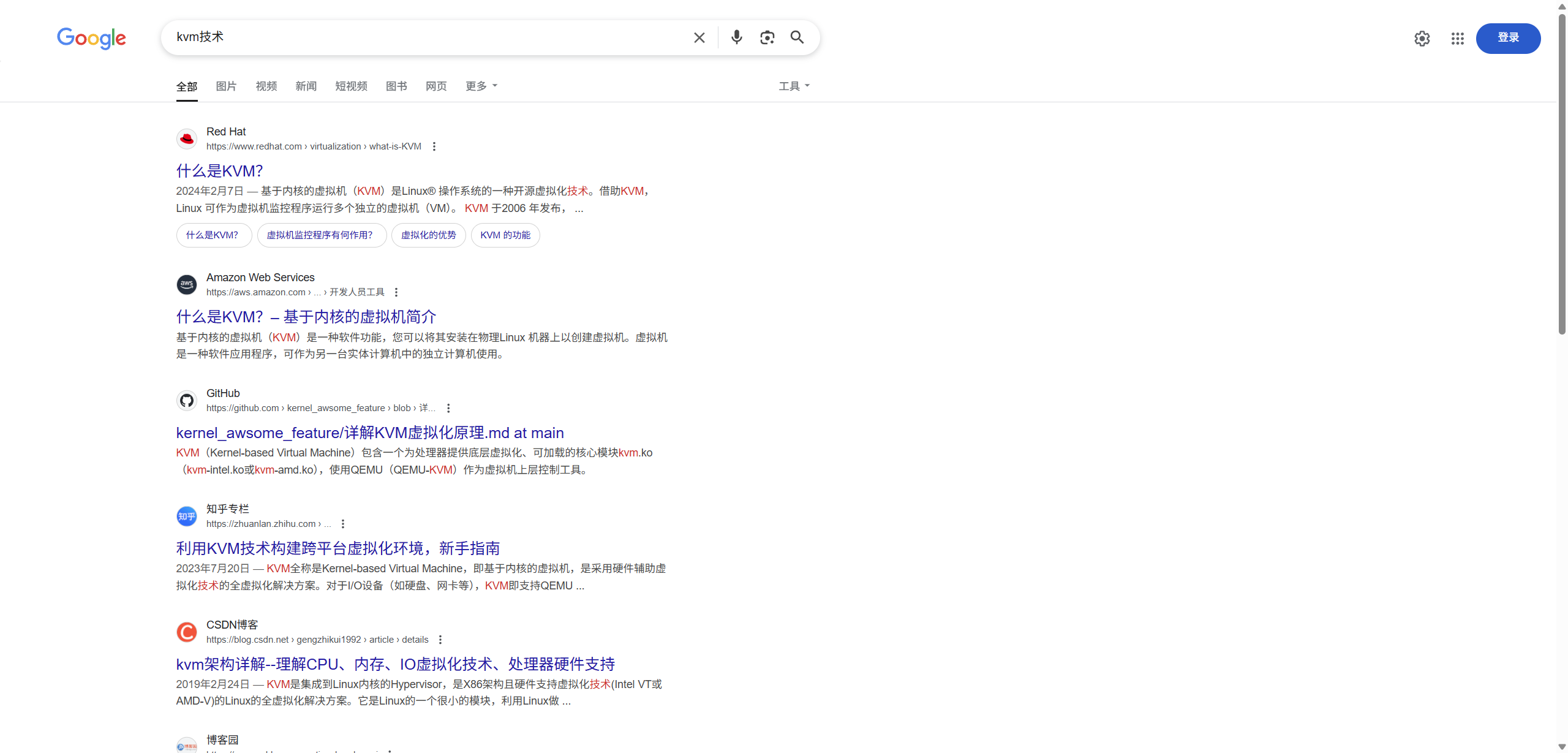The width and height of the screenshot is (1568, 753).
Task: Click the aws.amazon.com URL breadcrumb
Action: pyautogui.click(x=295, y=292)
